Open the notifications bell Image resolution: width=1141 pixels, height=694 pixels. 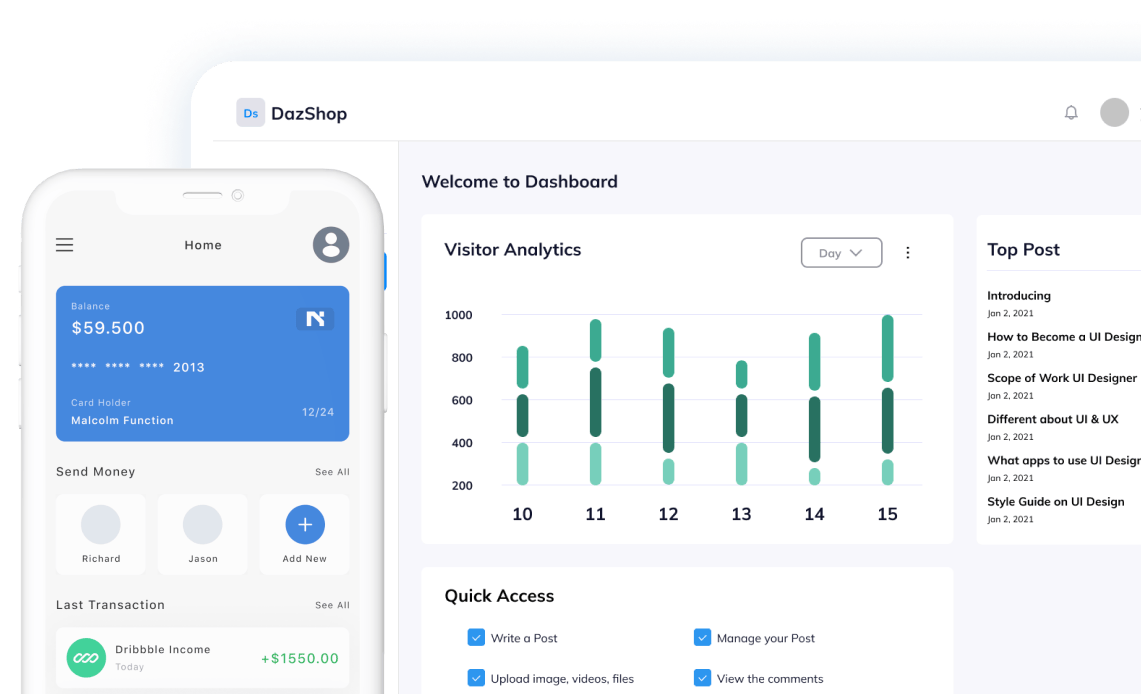pyautogui.click(x=1071, y=112)
